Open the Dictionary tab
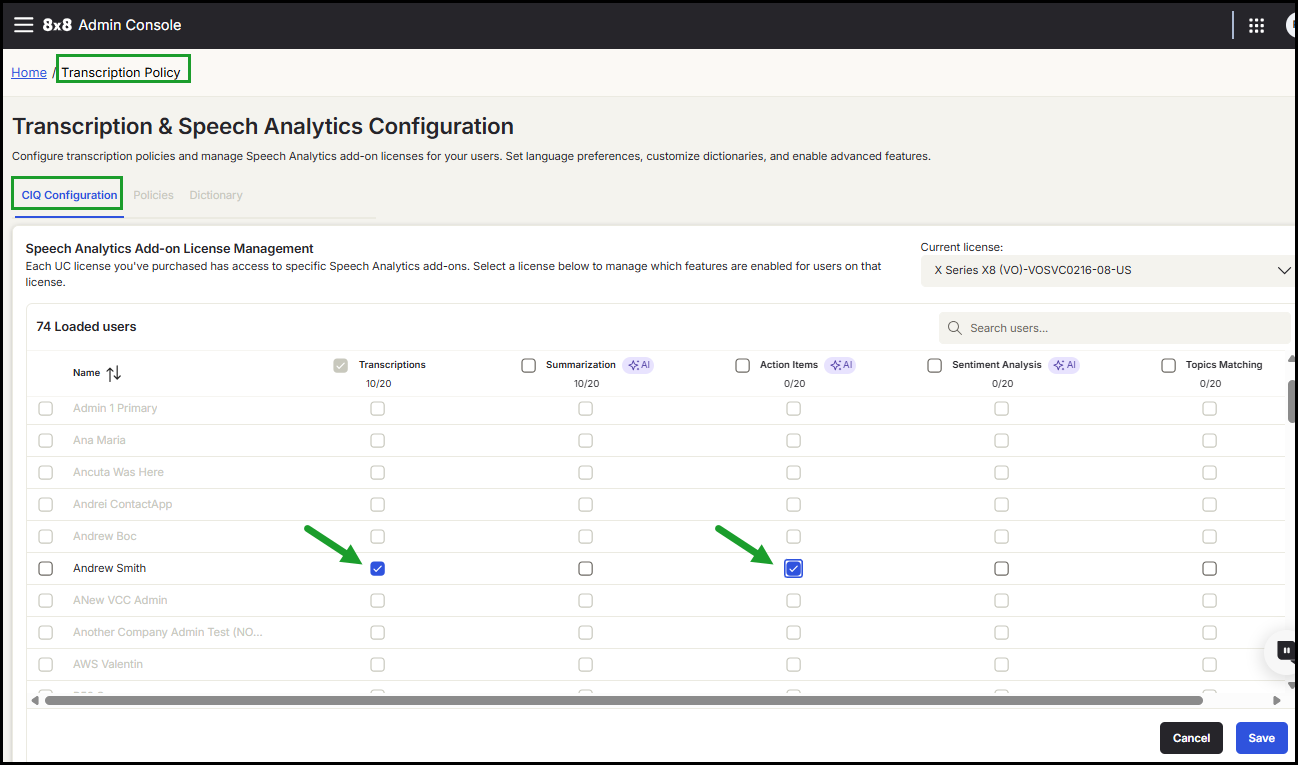 click(x=216, y=195)
